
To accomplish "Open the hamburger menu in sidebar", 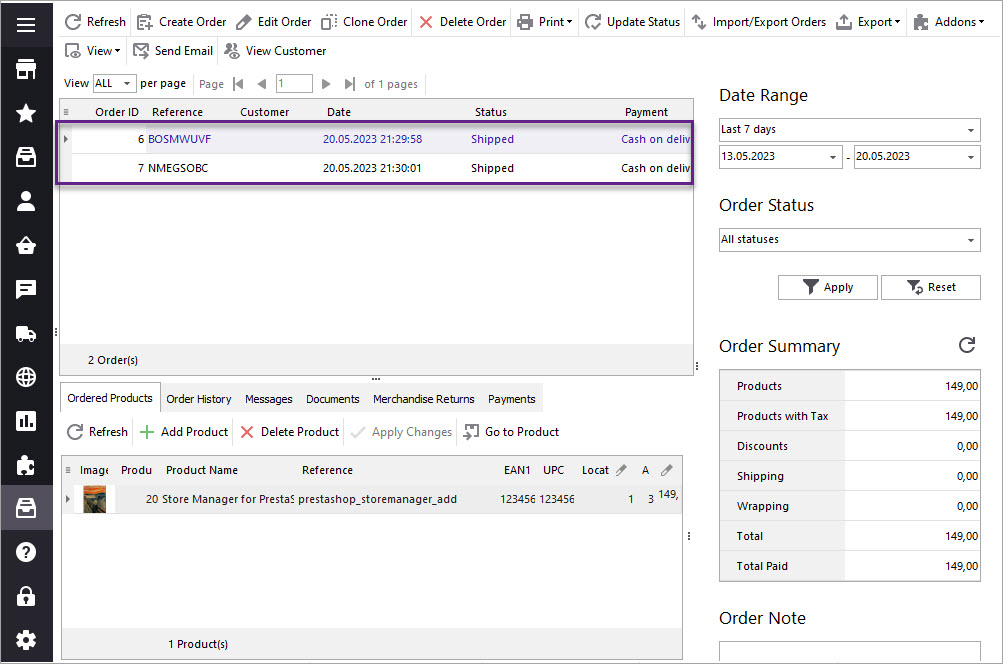I will [x=26, y=24].
